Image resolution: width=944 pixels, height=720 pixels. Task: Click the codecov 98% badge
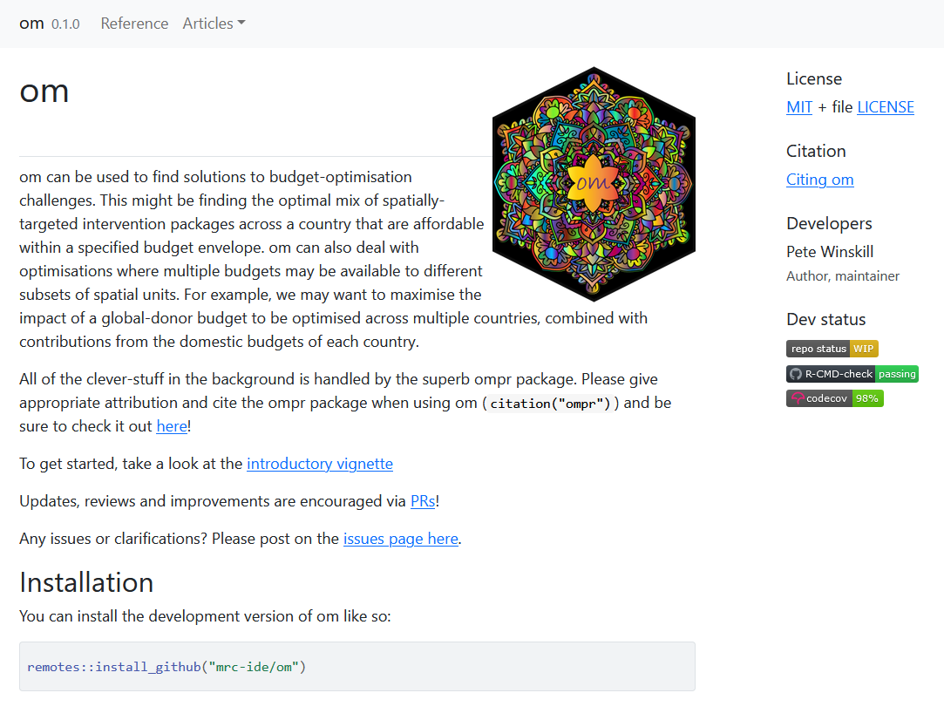(835, 398)
